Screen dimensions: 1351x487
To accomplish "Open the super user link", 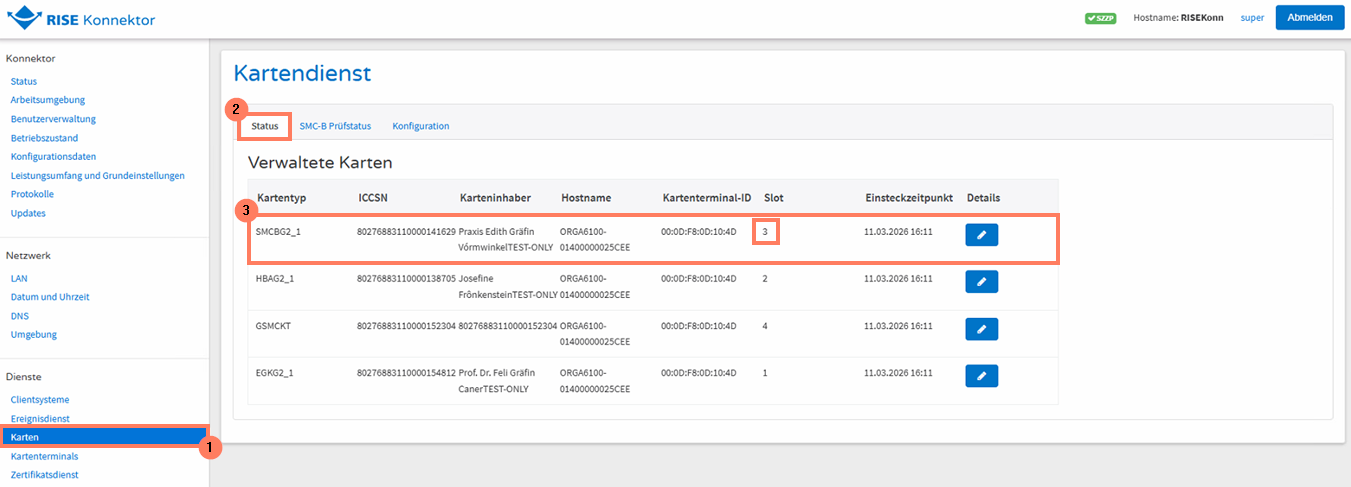I will click(1252, 18).
